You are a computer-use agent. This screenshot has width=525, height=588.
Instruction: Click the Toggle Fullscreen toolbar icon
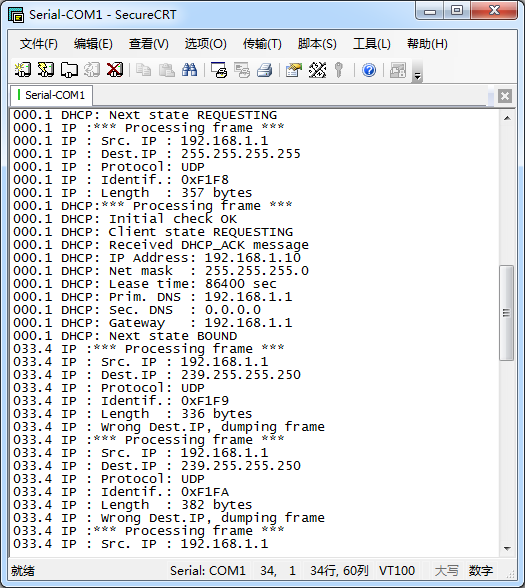coord(398,70)
